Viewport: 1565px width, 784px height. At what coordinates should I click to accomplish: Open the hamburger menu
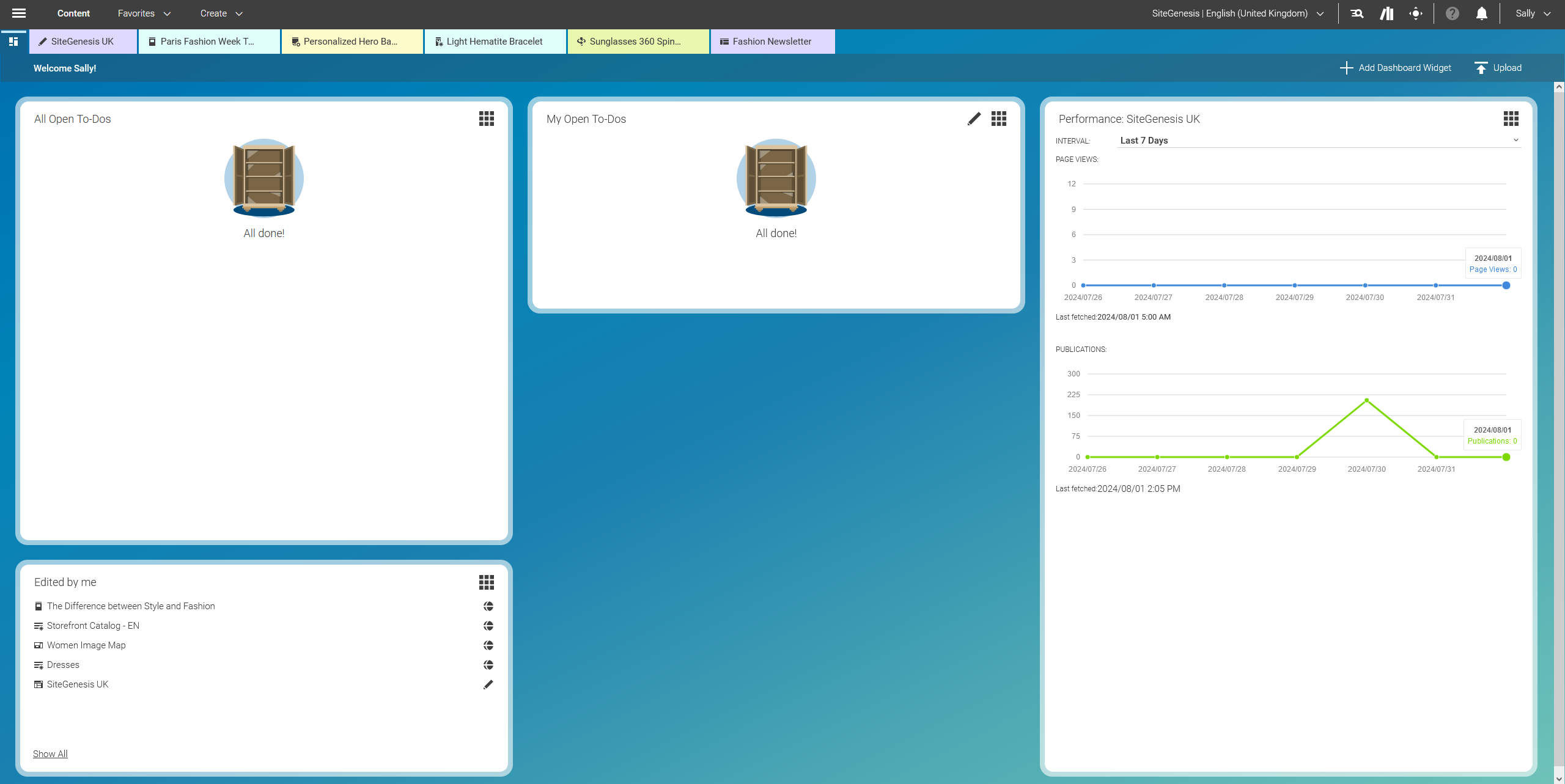click(x=18, y=13)
